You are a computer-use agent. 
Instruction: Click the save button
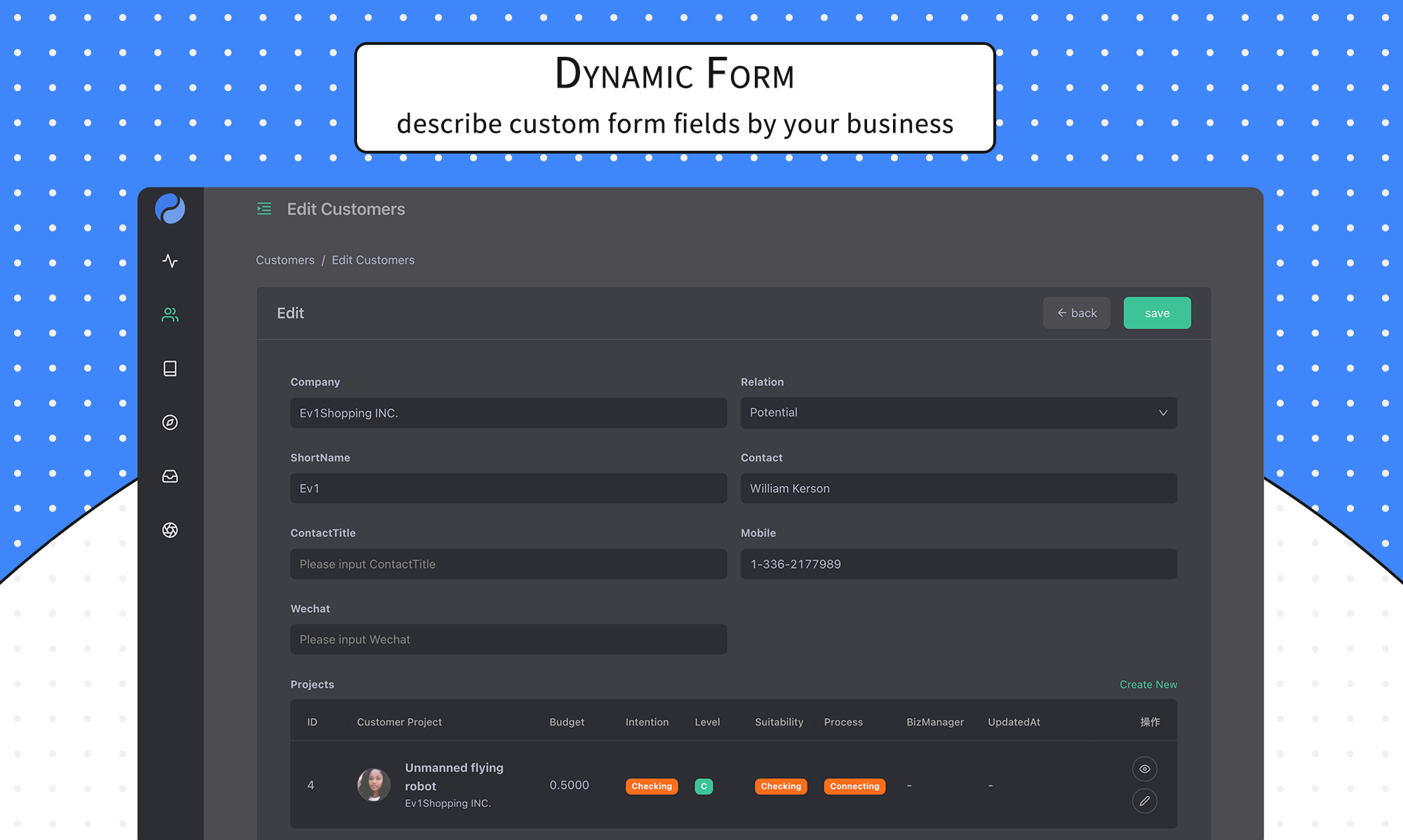tap(1157, 313)
